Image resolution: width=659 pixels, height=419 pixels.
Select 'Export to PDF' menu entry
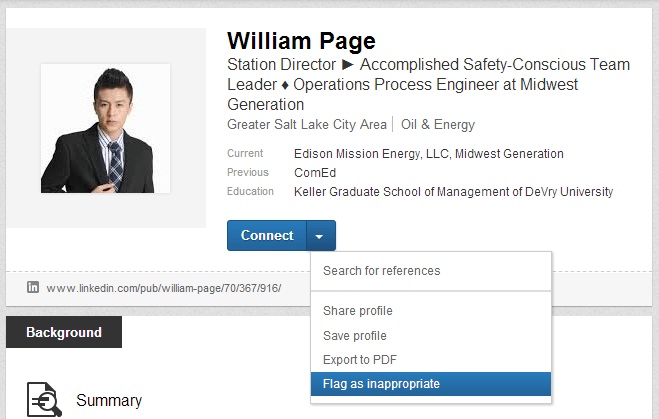361,360
